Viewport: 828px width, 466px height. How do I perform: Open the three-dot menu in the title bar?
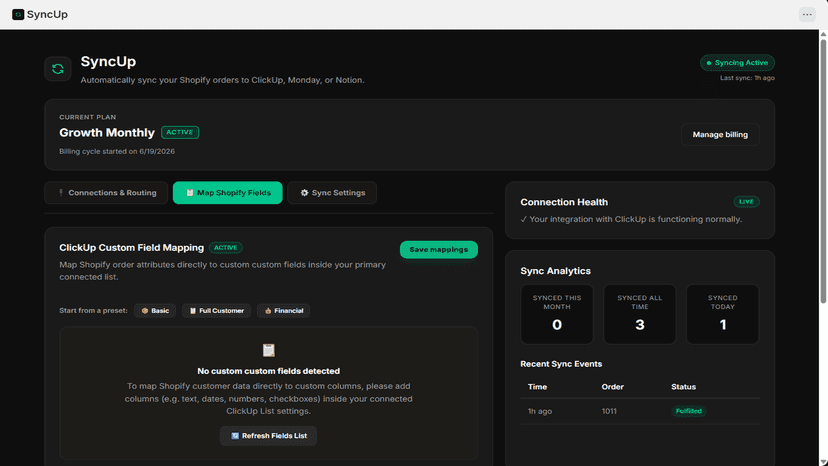click(807, 14)
